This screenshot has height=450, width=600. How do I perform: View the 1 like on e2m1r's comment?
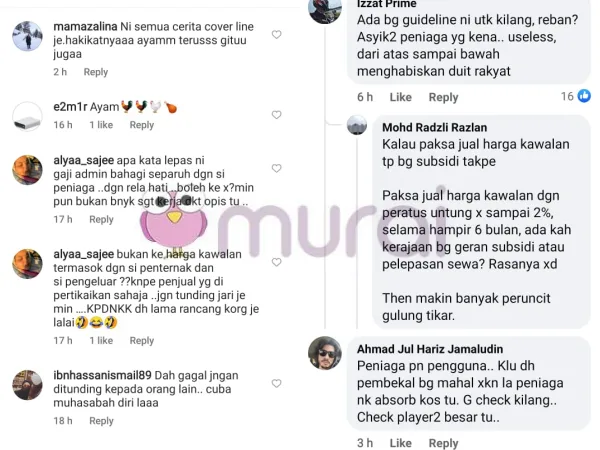[x=101, y=125]
